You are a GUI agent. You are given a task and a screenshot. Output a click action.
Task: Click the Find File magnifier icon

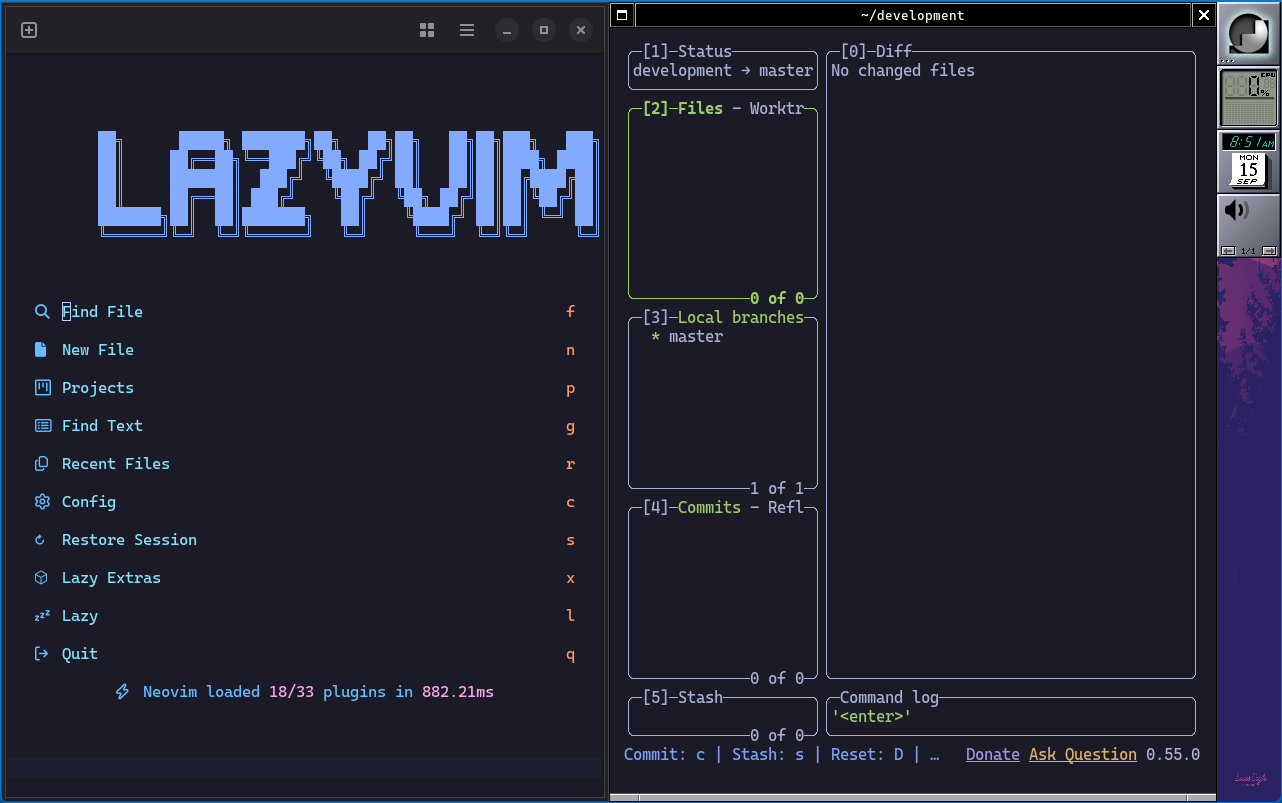(42, 311)
